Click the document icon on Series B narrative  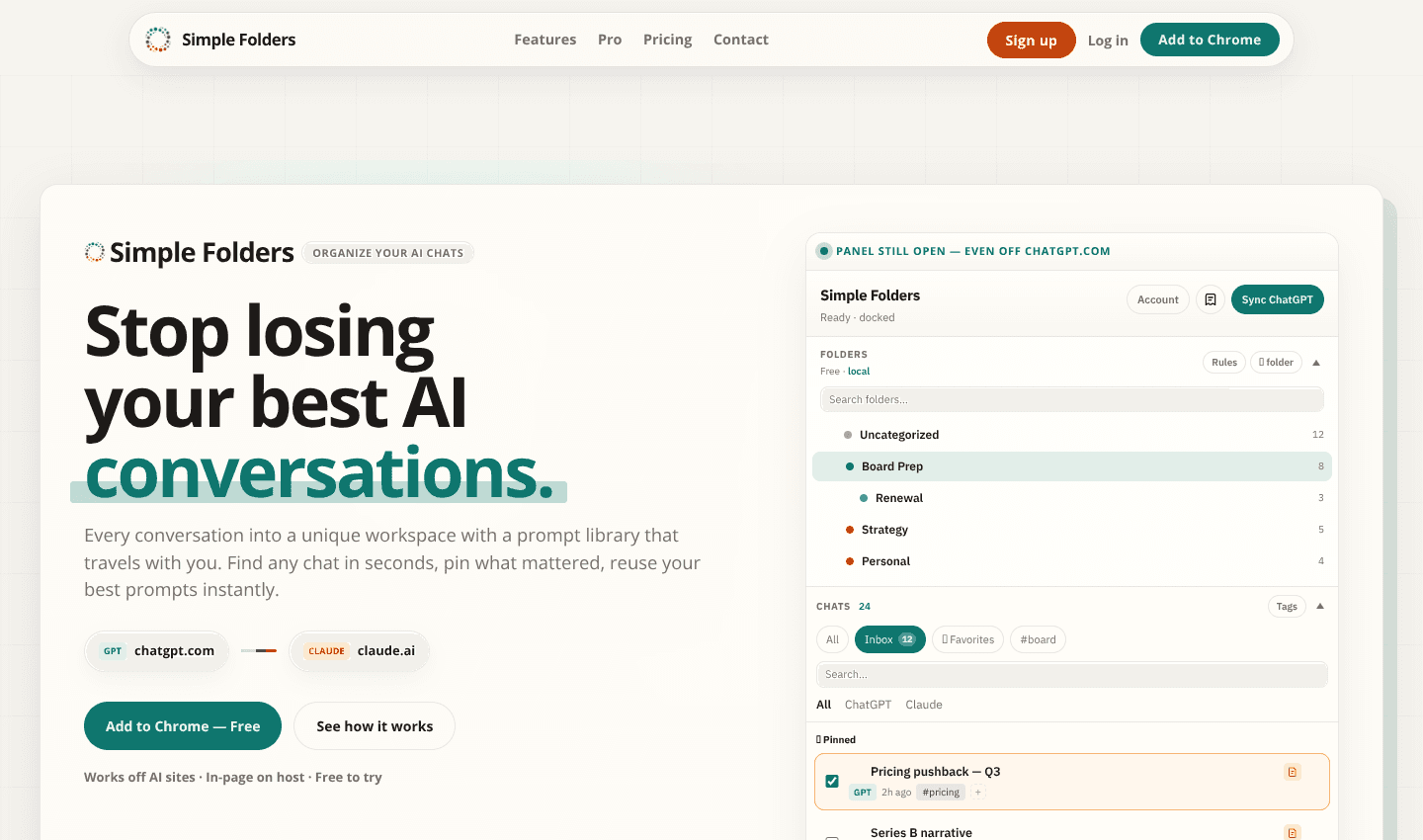coord(1293,833)
